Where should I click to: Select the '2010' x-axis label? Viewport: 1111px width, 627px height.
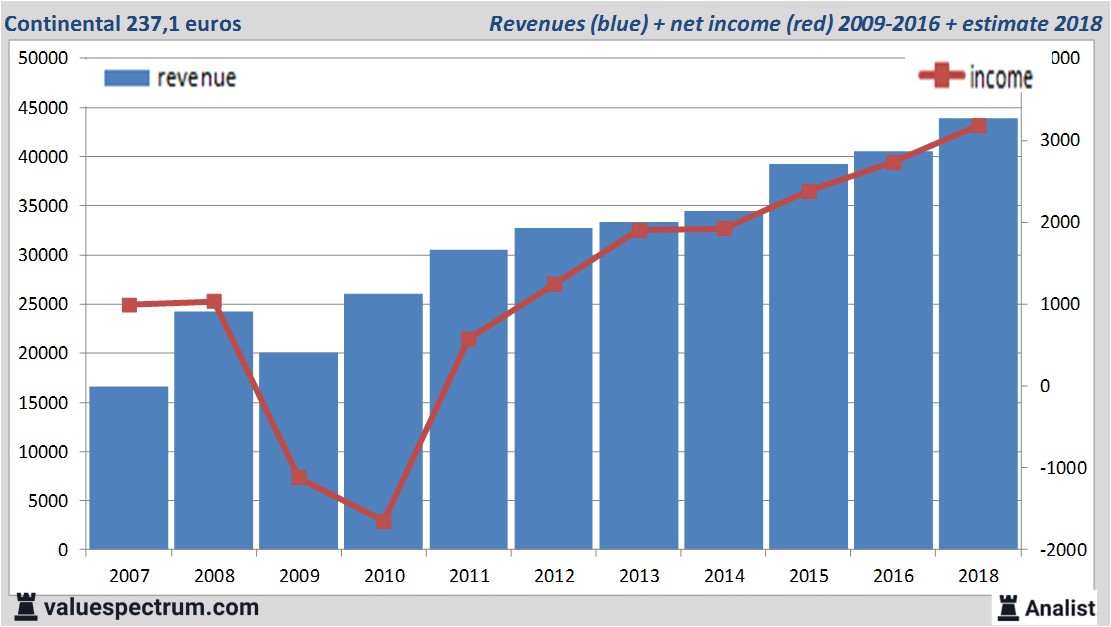pos(385,575)
